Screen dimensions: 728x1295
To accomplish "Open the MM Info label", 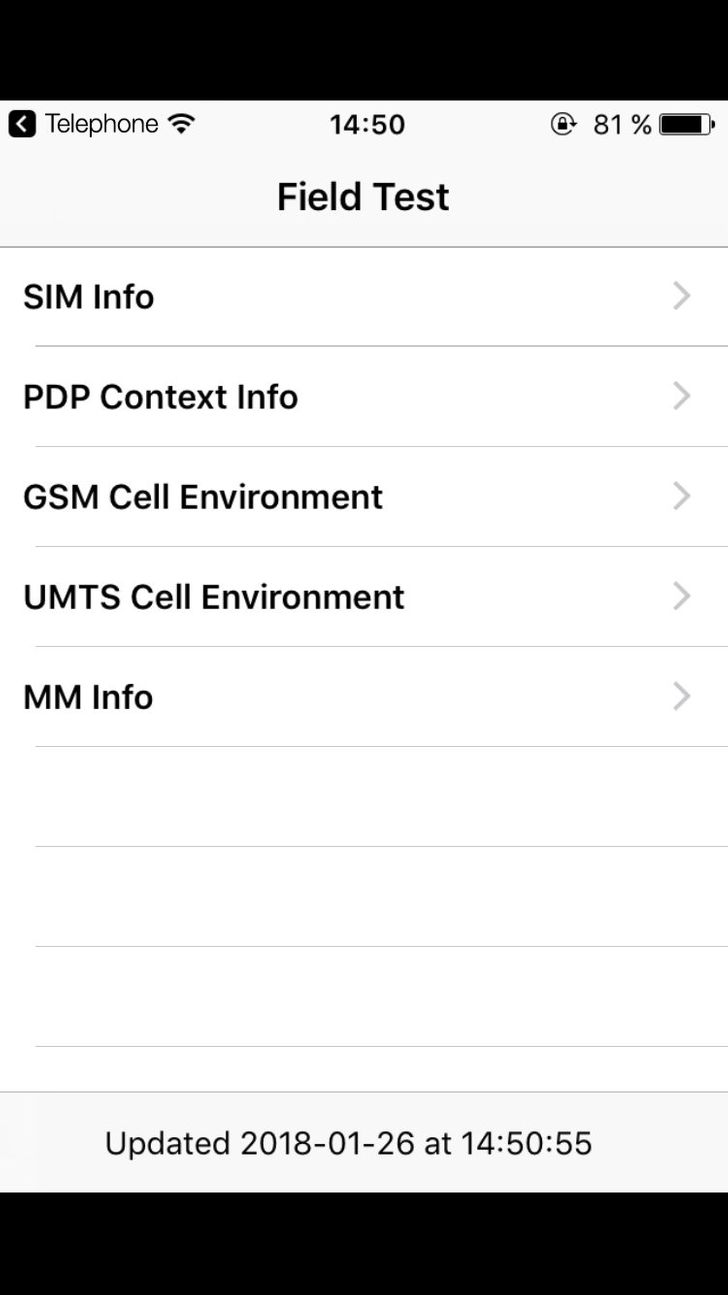I will click(88, 697).
